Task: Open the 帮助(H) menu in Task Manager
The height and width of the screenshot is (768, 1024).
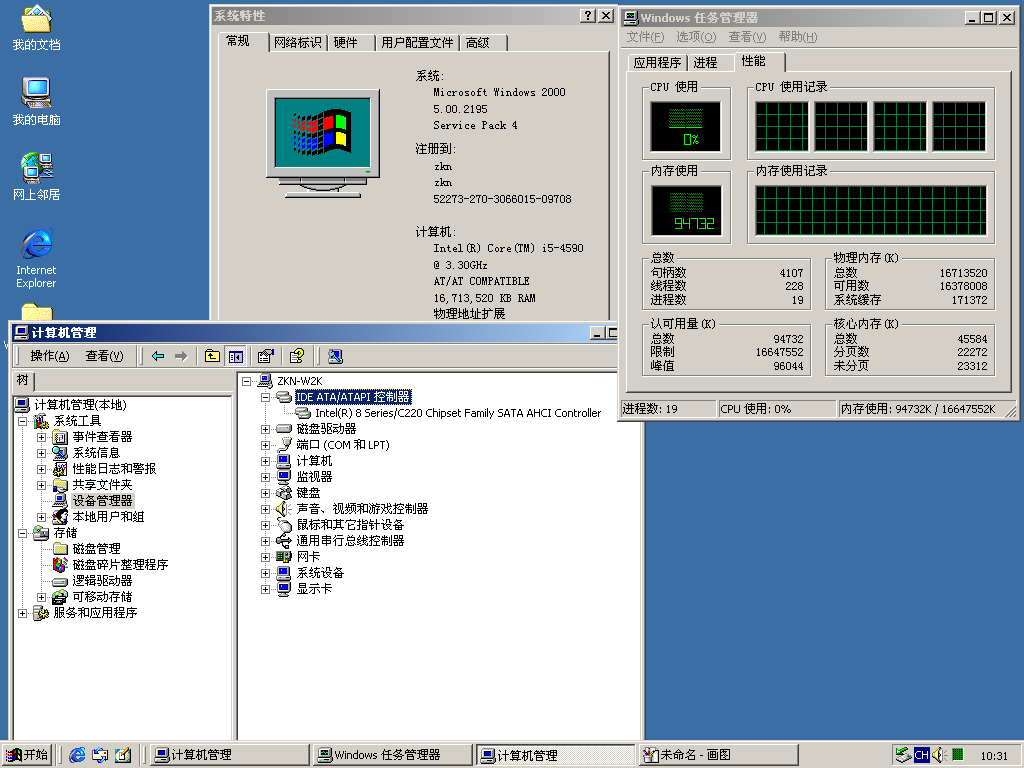Action: tap(798, 37)
